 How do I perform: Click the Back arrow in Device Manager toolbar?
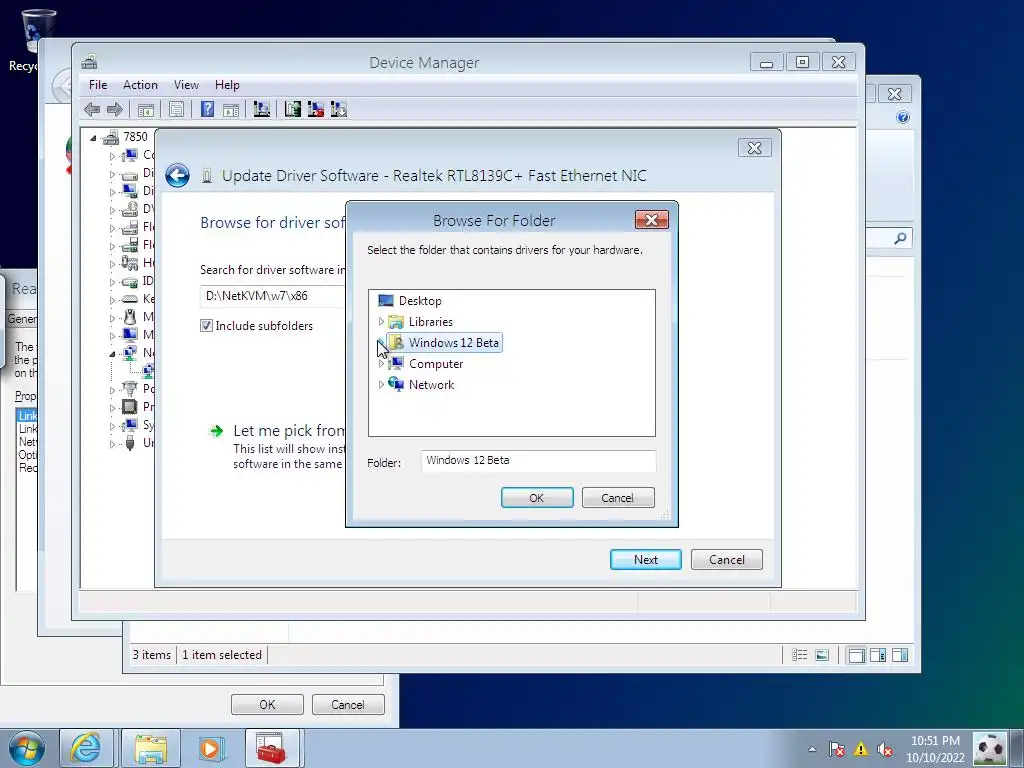pos(92,109)
